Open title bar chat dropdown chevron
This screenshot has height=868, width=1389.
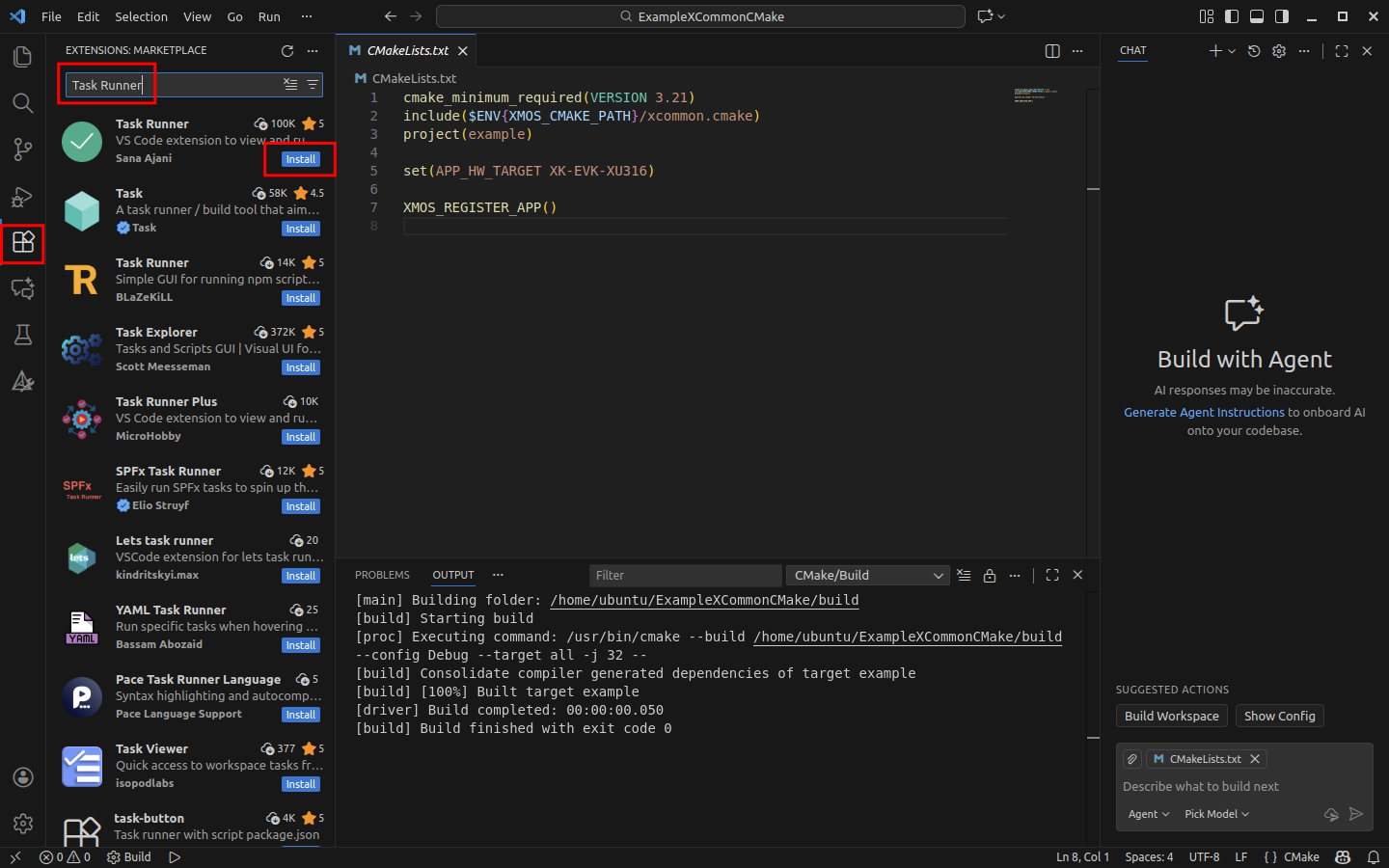click(x=1001, y=16)
